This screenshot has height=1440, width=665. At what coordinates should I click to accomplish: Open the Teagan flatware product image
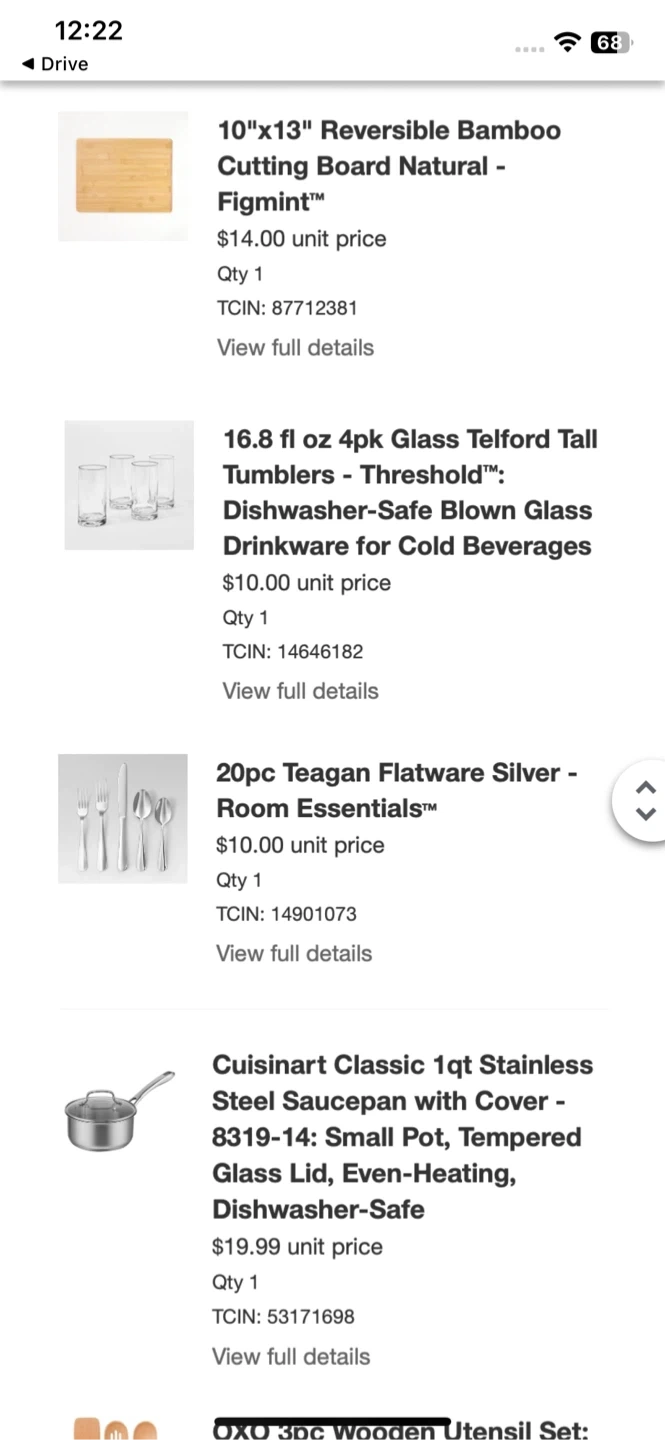pos(123,818)
